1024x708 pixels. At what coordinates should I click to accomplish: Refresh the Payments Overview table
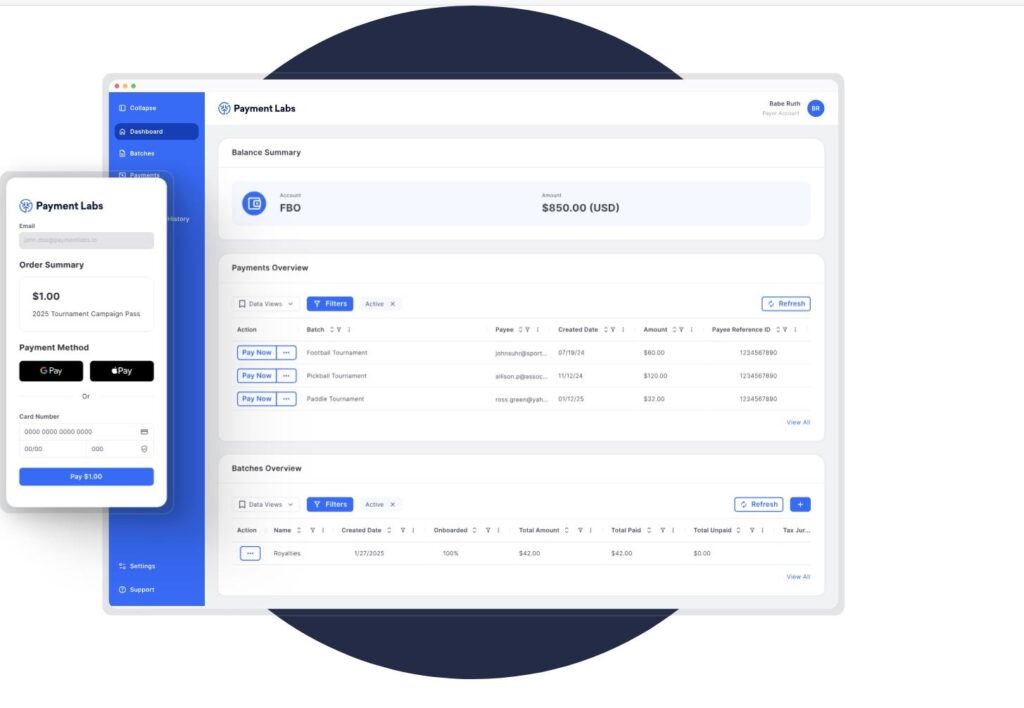[x=786, y=304]
